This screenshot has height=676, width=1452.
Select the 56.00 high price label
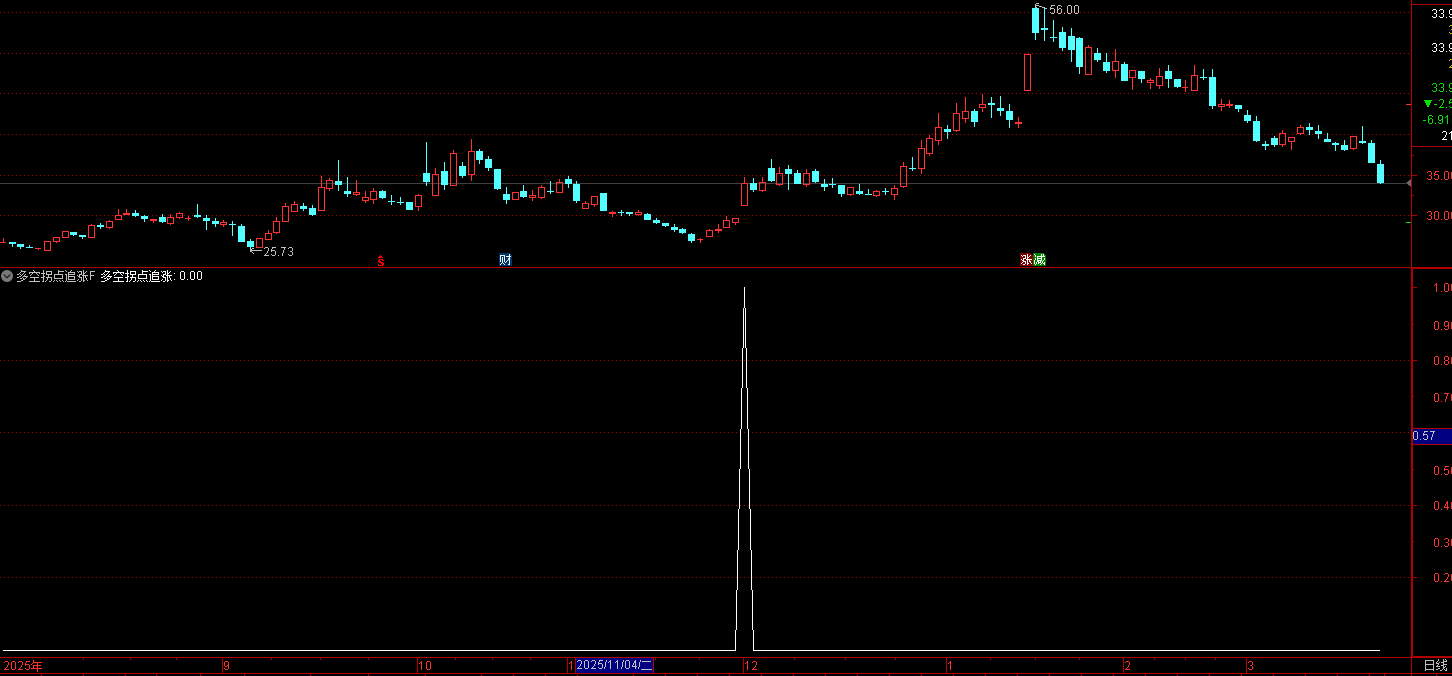pyautogui.click(x=1064, y=10)
